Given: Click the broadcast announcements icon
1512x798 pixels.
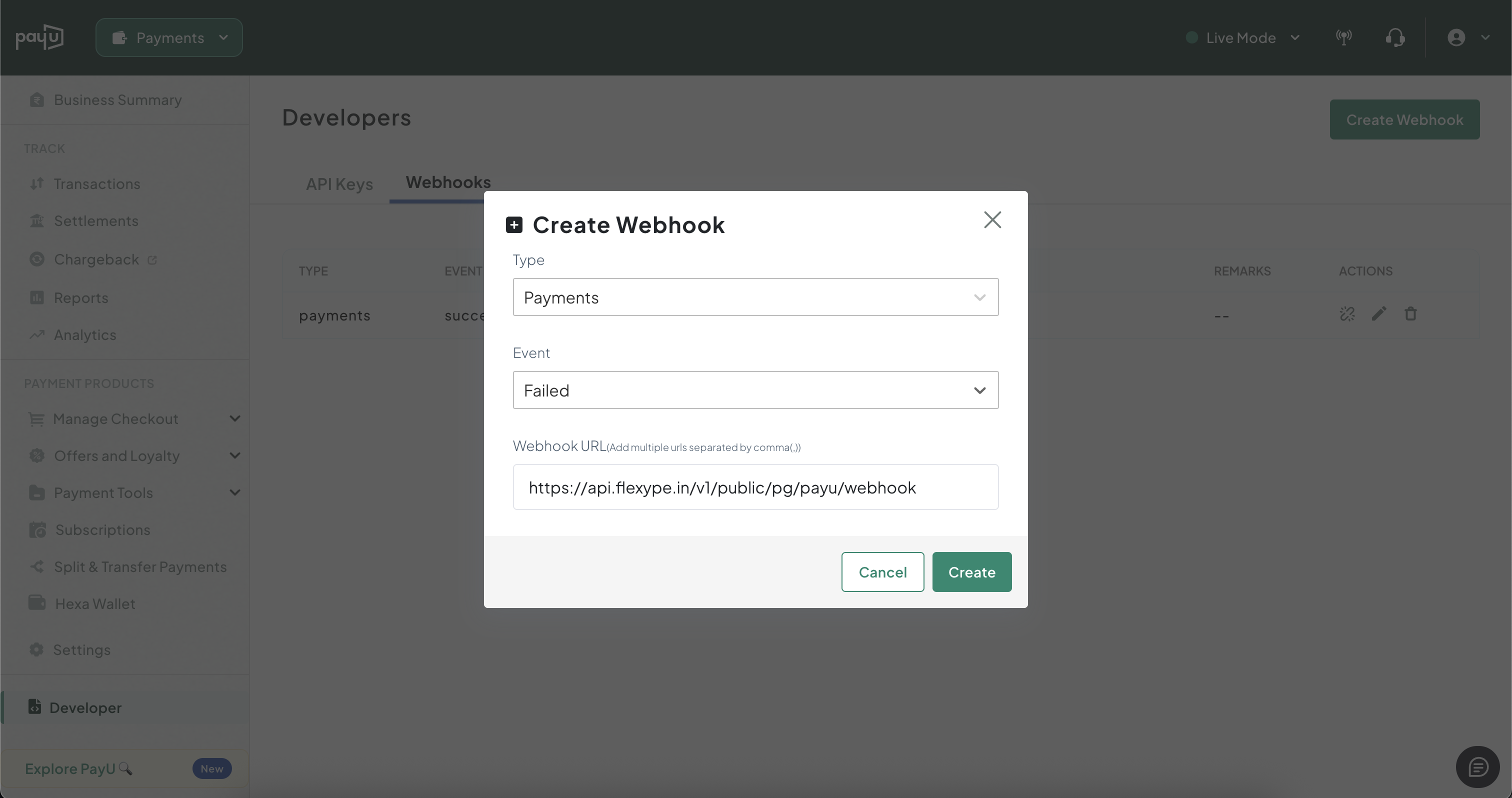Looking at the screenshot, I should (1343, 38).
